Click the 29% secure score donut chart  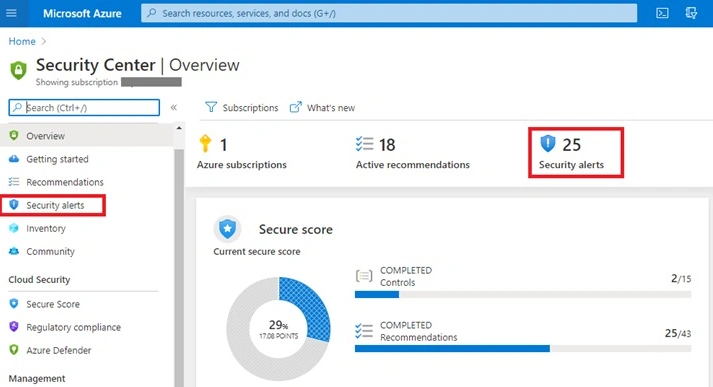[278, 329]
